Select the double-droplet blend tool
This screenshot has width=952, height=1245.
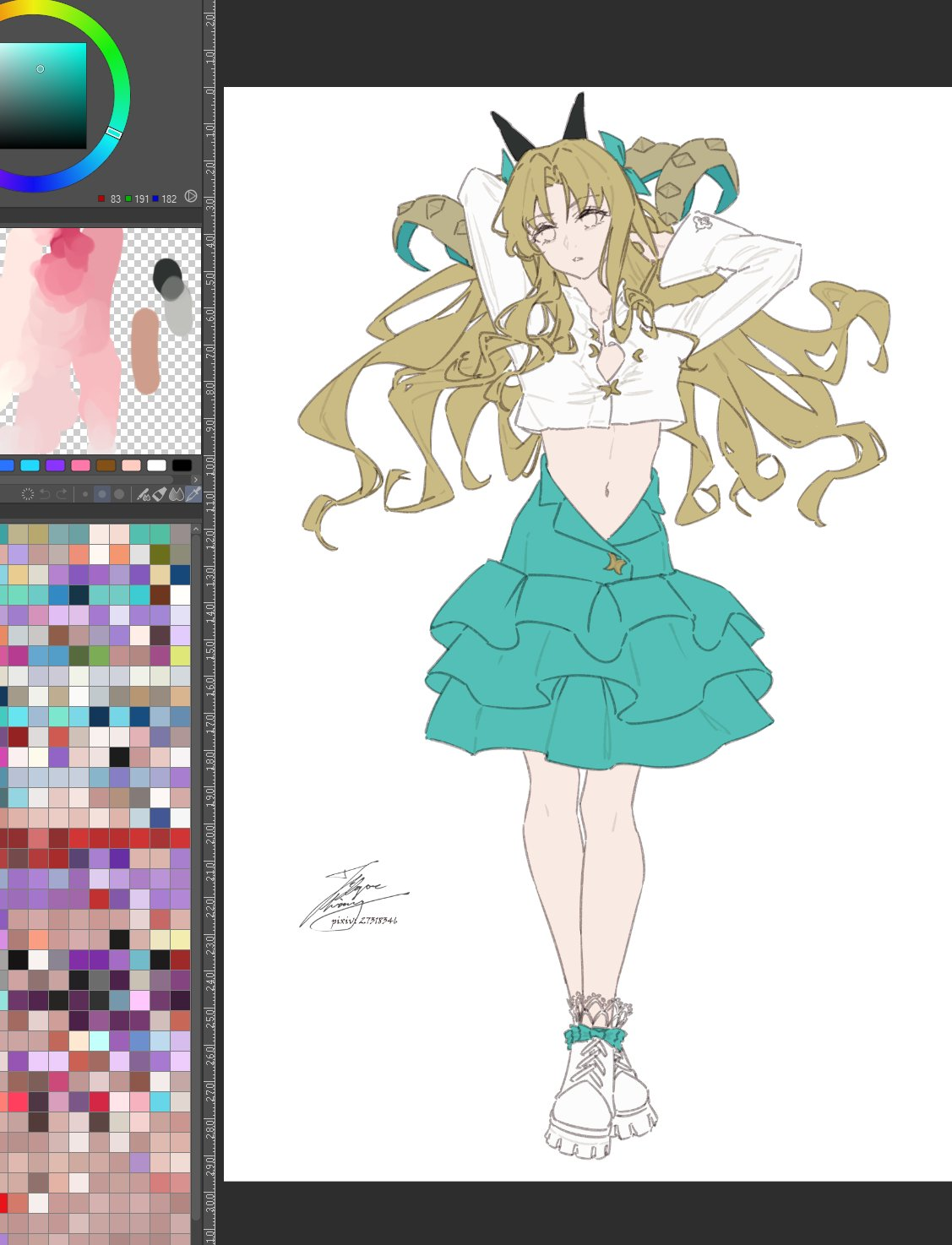coord(177,494)
